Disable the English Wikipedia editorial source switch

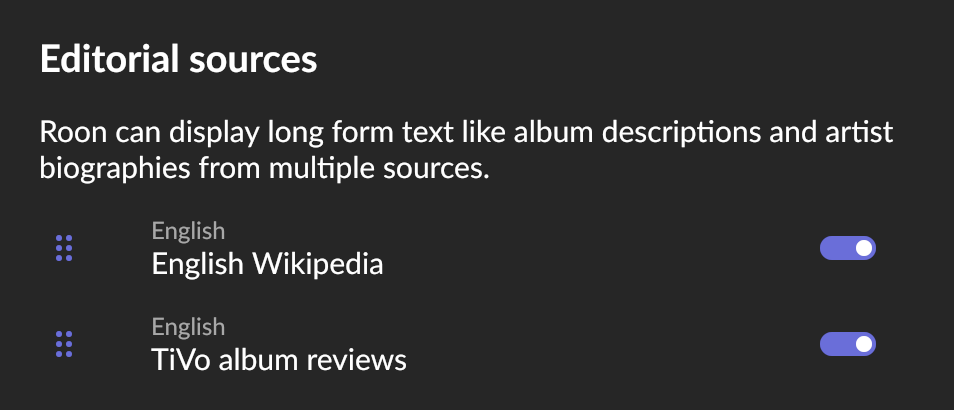pyautogui.click(x=848, y=248)
